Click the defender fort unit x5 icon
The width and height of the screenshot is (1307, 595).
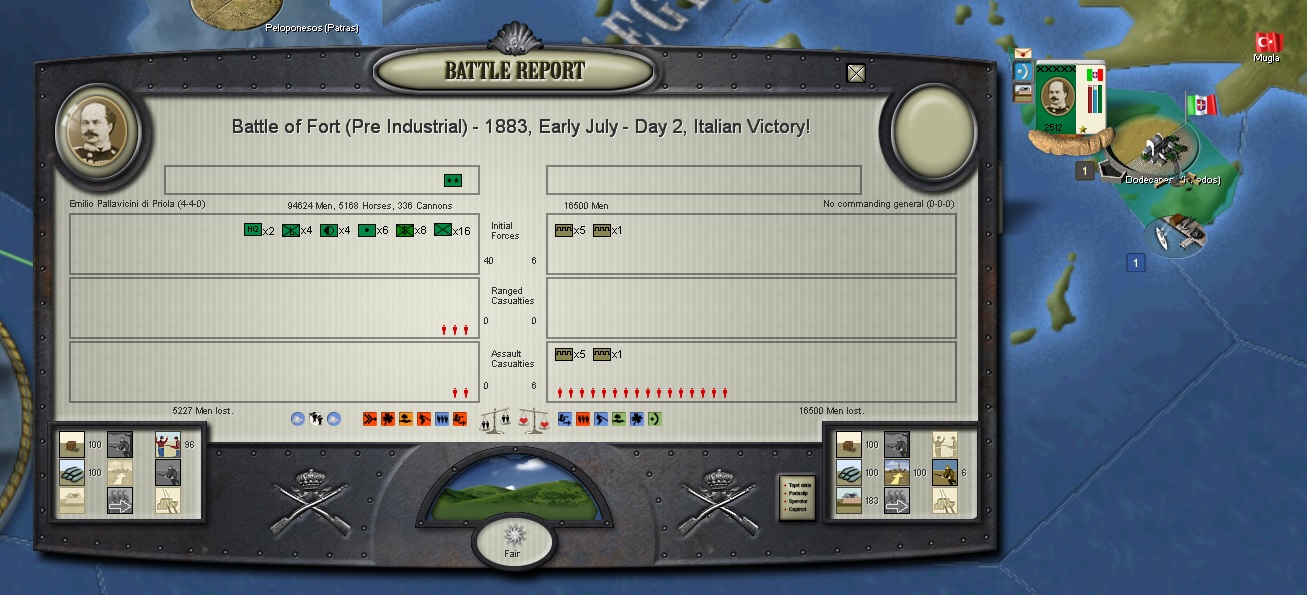pyautogui.click(x=564, y=230)
